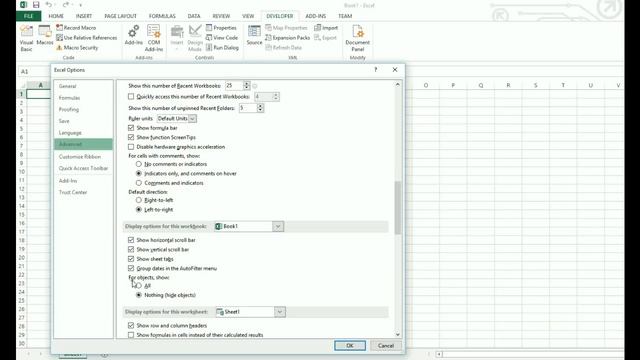This screenshot has width=640, height=360.
Task: Click the Excel Options help question mark
Action: [376, 70]
